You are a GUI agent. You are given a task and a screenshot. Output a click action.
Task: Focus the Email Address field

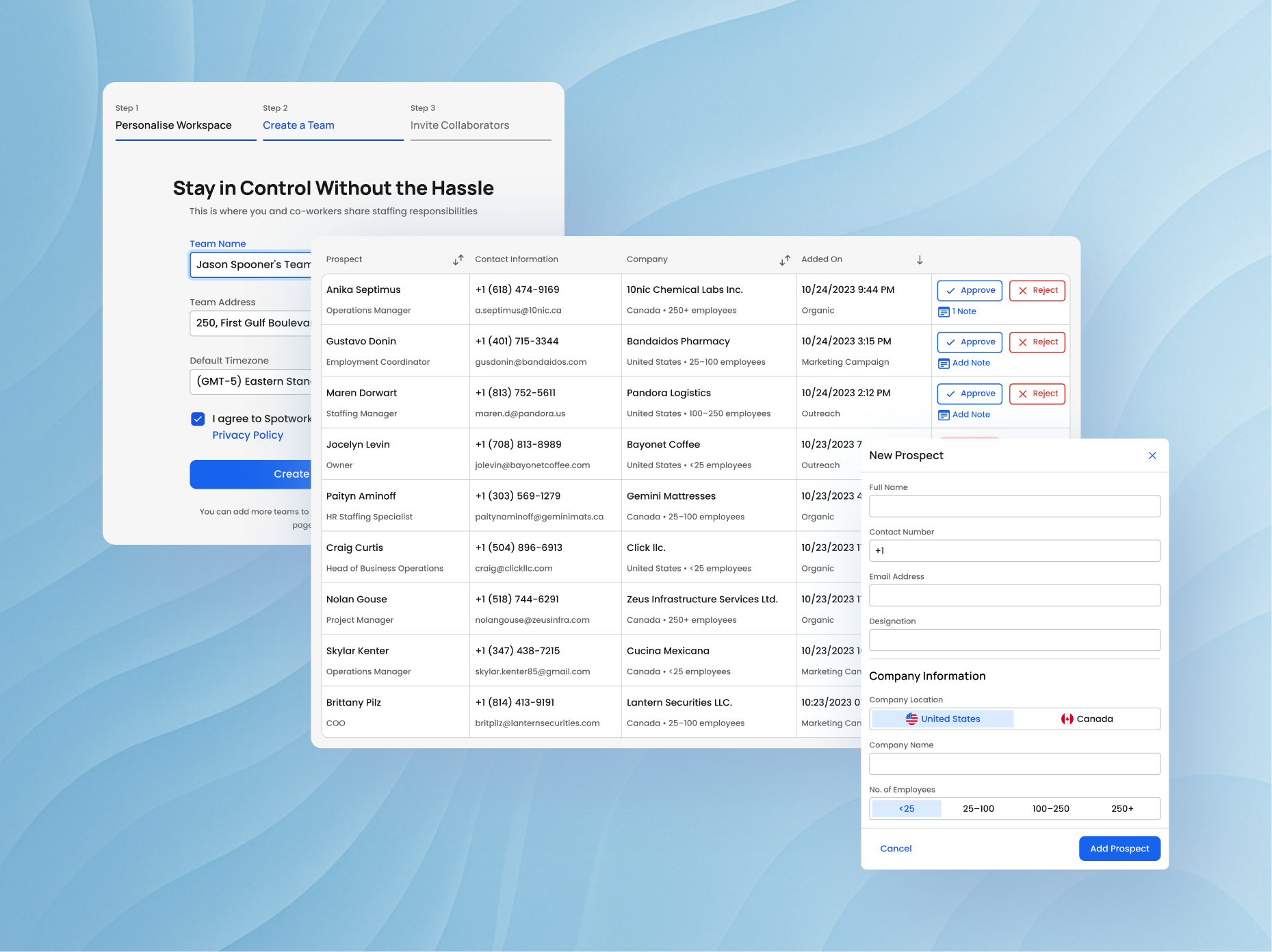coord(1015,595)
